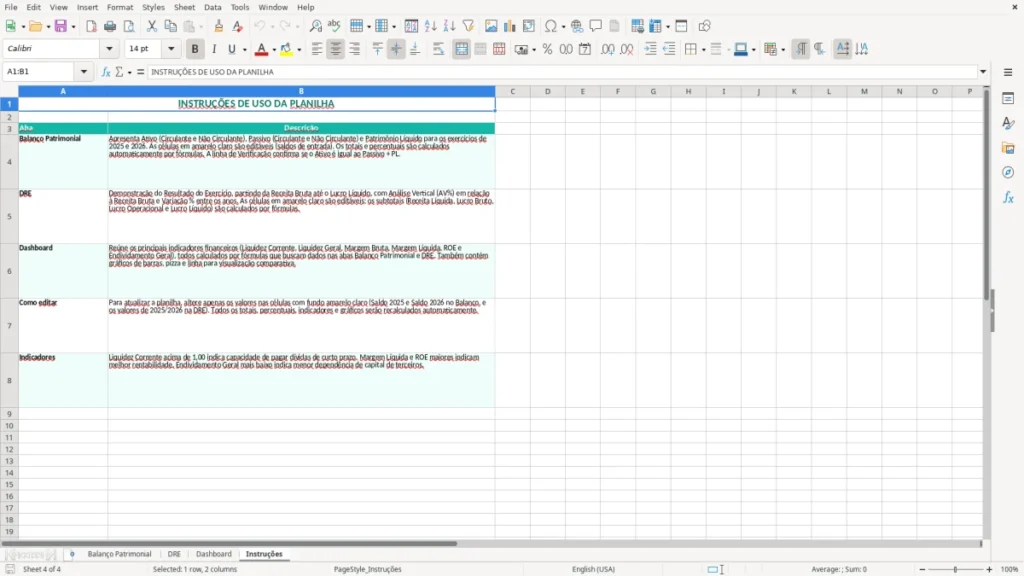
Task: Adjust the zoom slider
Action: click(955, 569)
